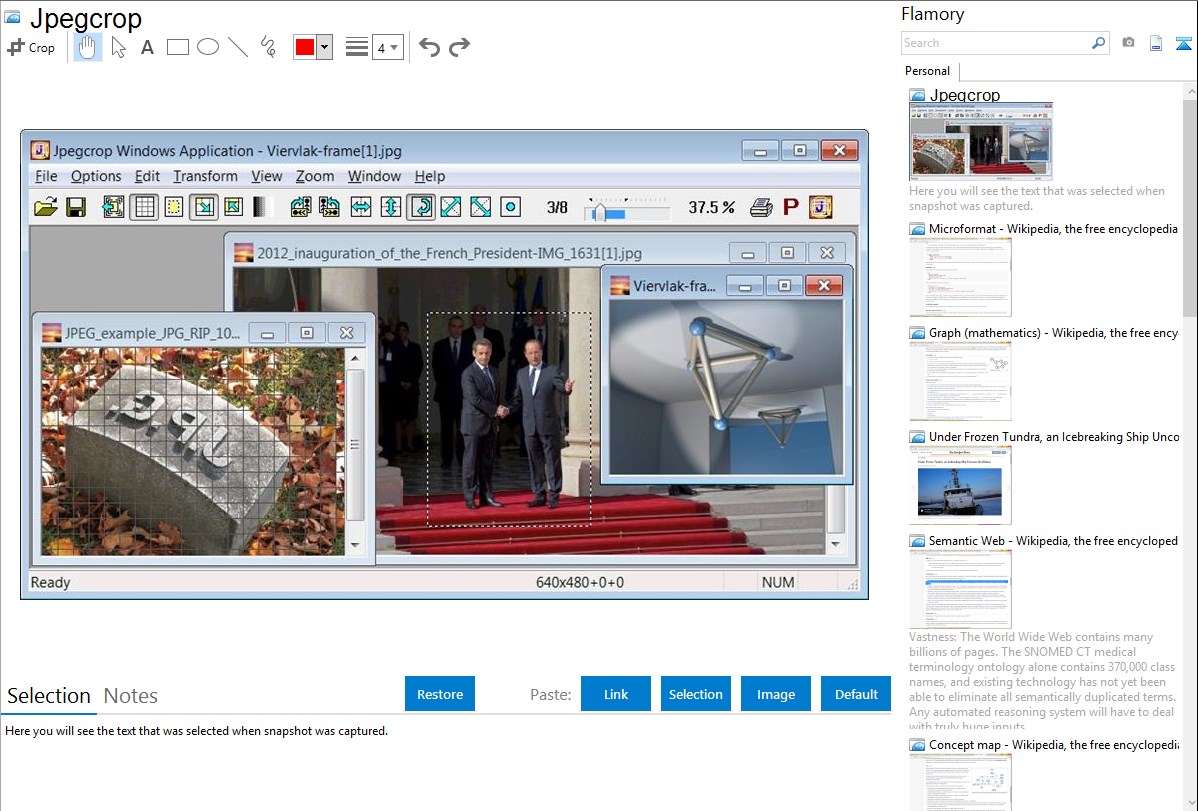Click the Under Frozen Tundra ship thumbnail

(x=960, y=485)
